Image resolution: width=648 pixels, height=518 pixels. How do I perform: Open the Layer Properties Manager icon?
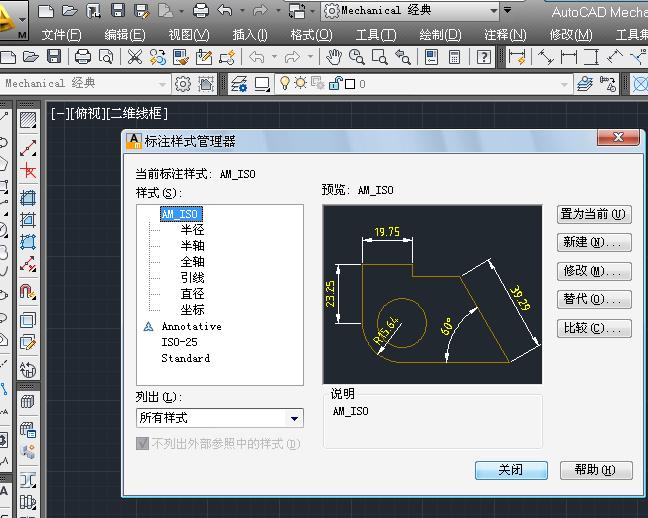coord(239,84)
